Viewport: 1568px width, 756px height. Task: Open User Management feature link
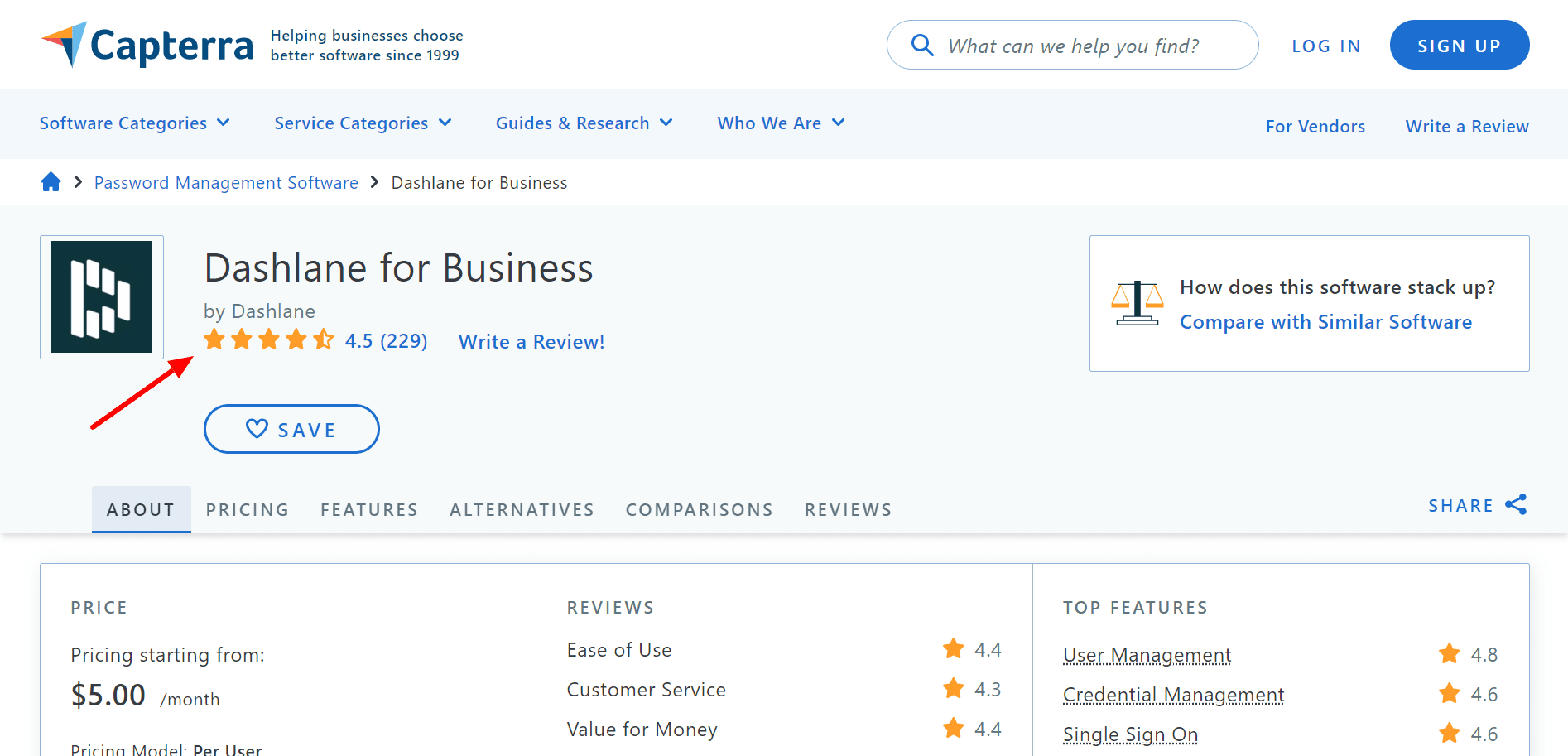coord(1147,655)
